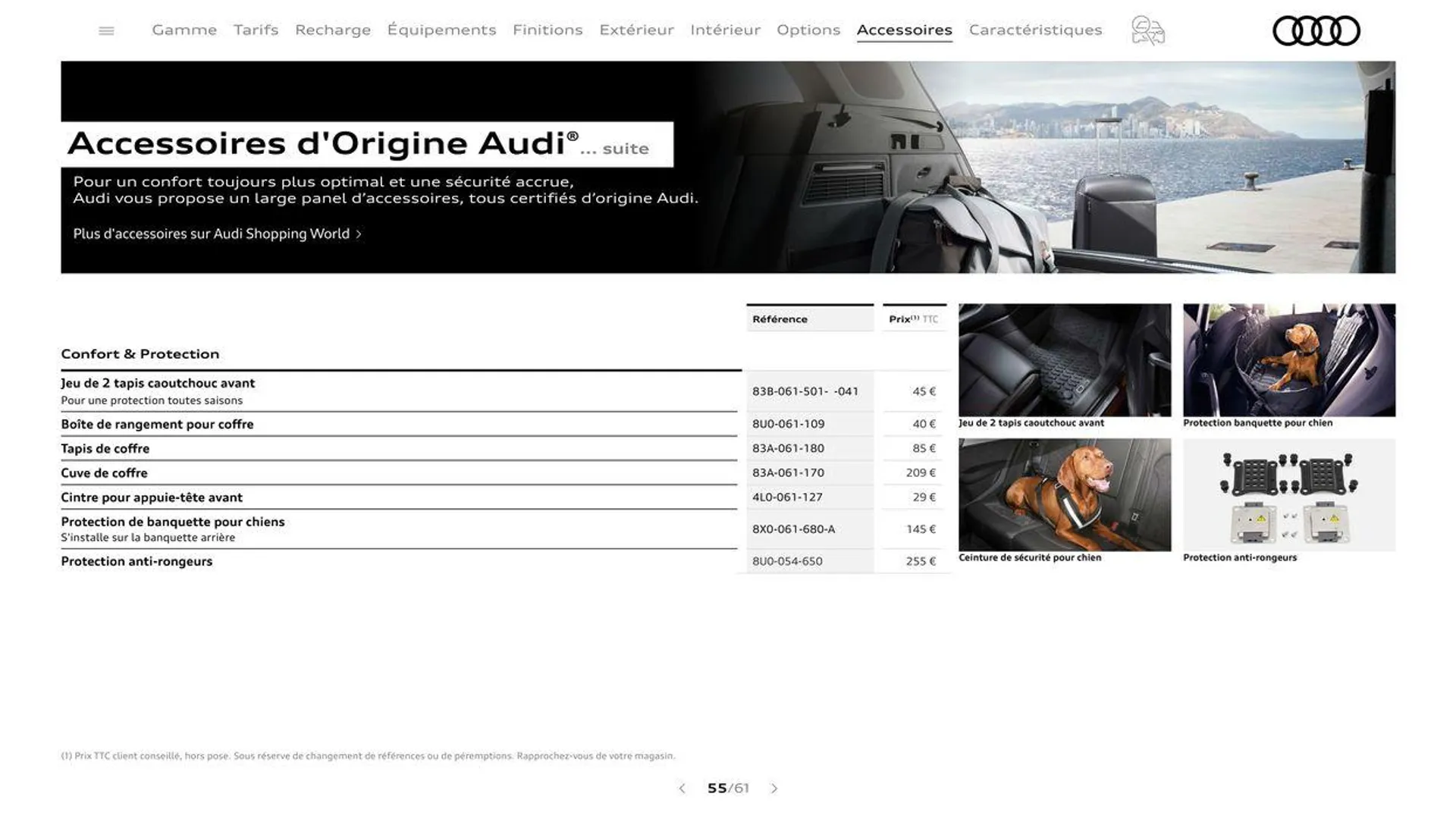Viewport: 1456px width, 819px height.
Task: Click the Protection banquette pour chien caption
Action: pyautogui.click(x=1257, y=423)
